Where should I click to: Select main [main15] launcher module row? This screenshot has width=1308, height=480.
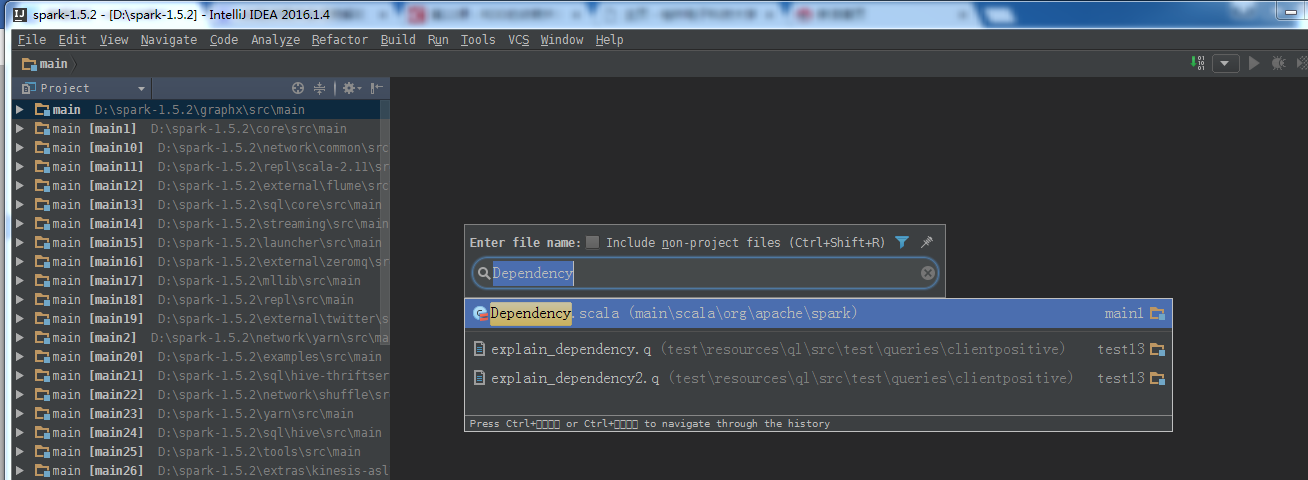(200, 242)
